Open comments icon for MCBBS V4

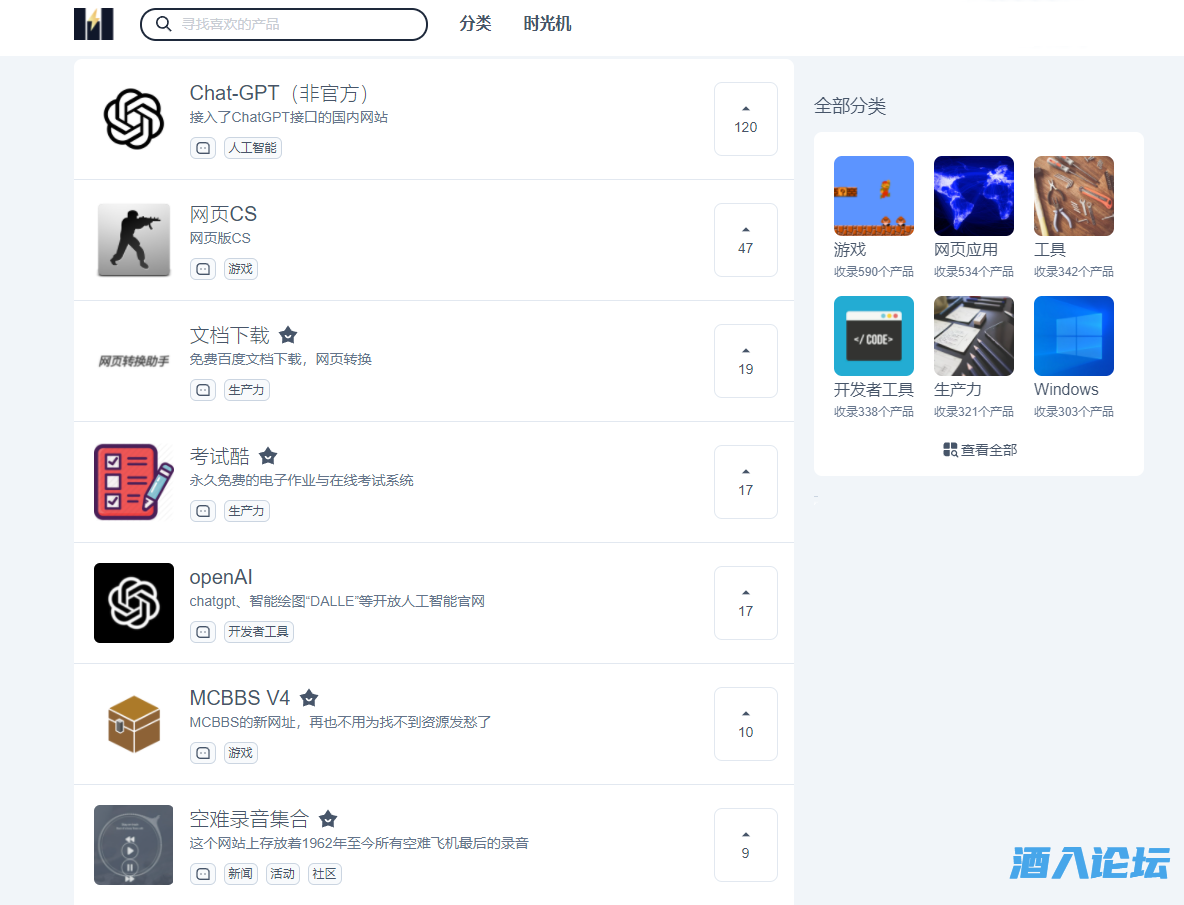pos(203,753)
